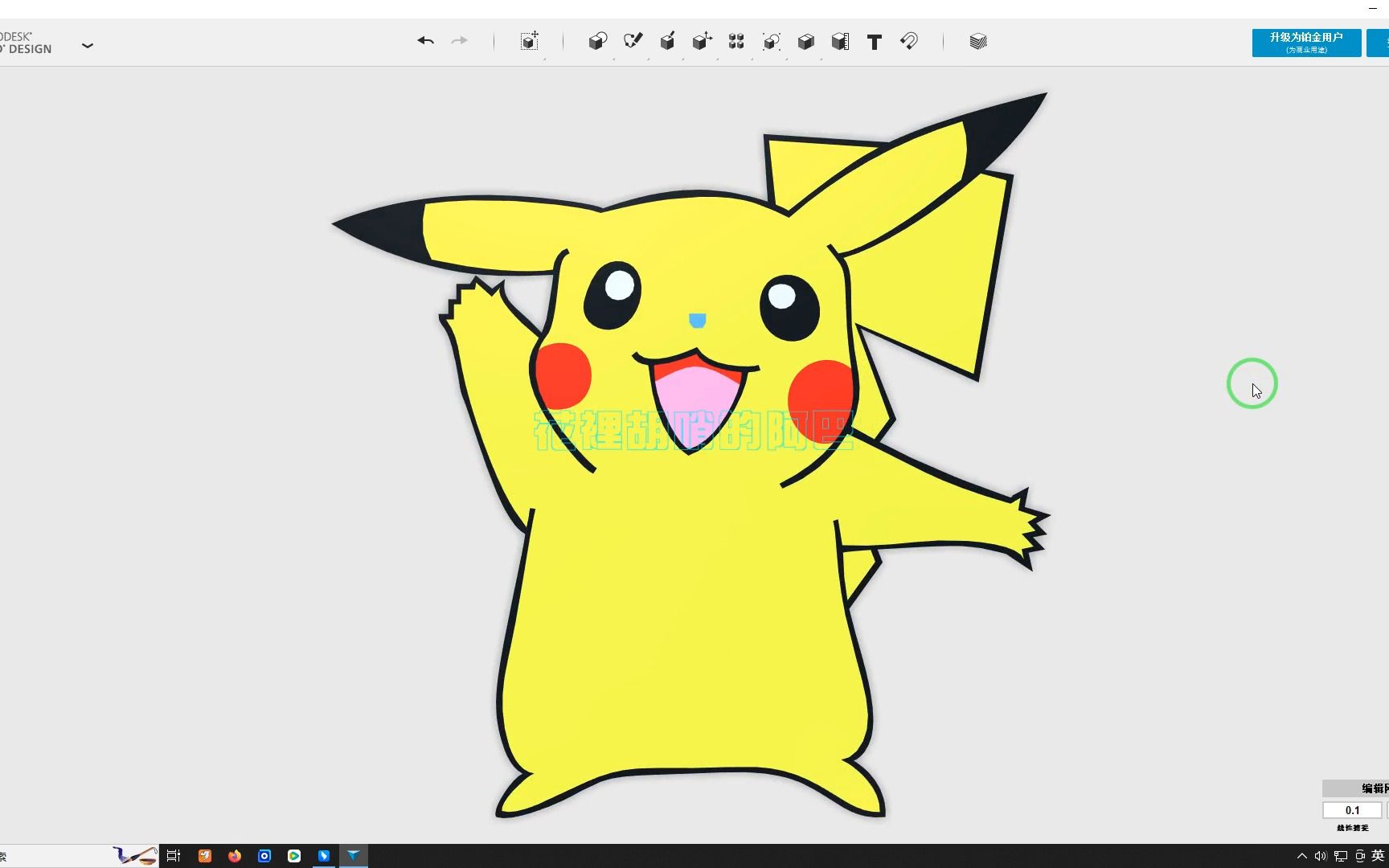Select the Sketch tool
This screenshot has width=1389, height=868.
click(x=633, y=41)
